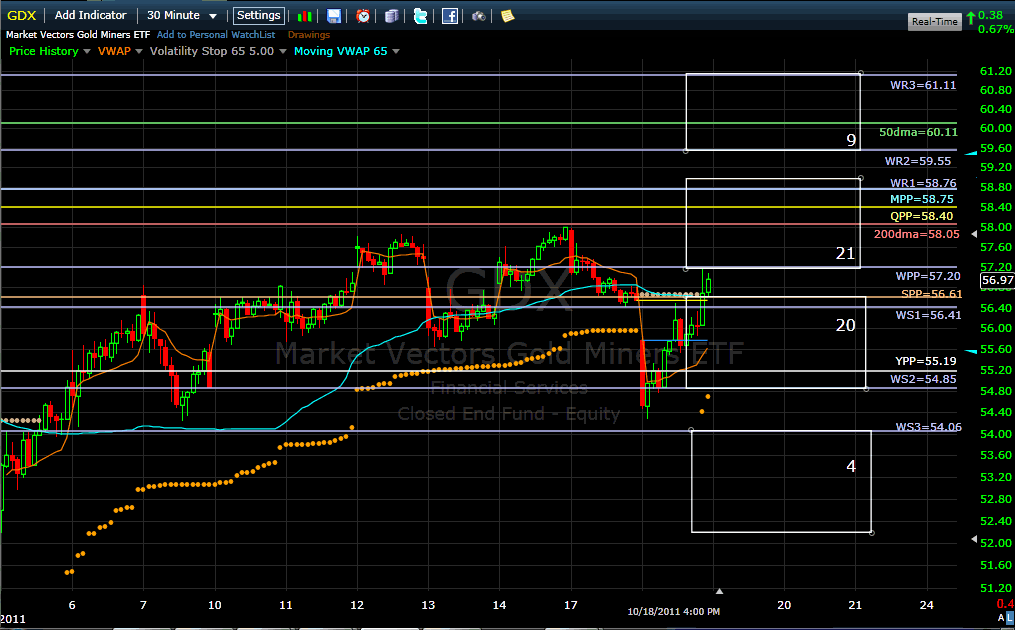Click the 10/18/2011 4:00 PM timestamp

[673, 612]
